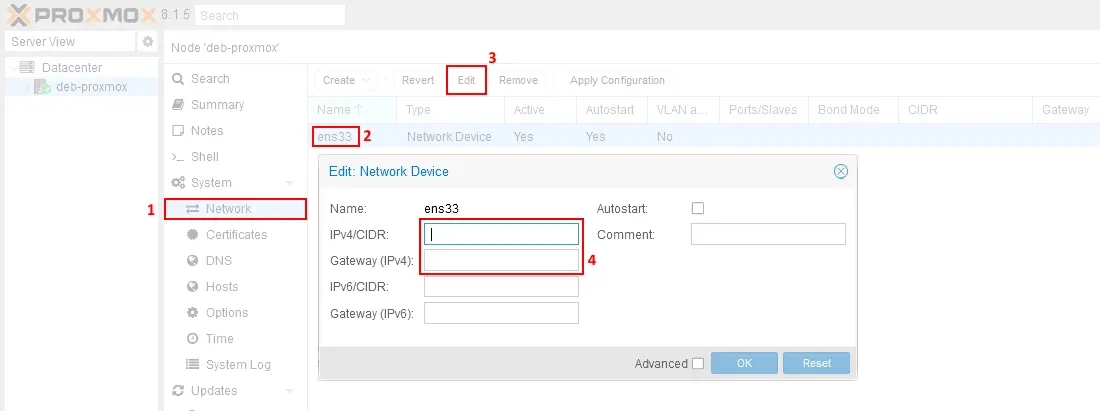The image size is (1100, 411).
Task: Expand the deb-proxmox tree node
Action: coord(29,87)
